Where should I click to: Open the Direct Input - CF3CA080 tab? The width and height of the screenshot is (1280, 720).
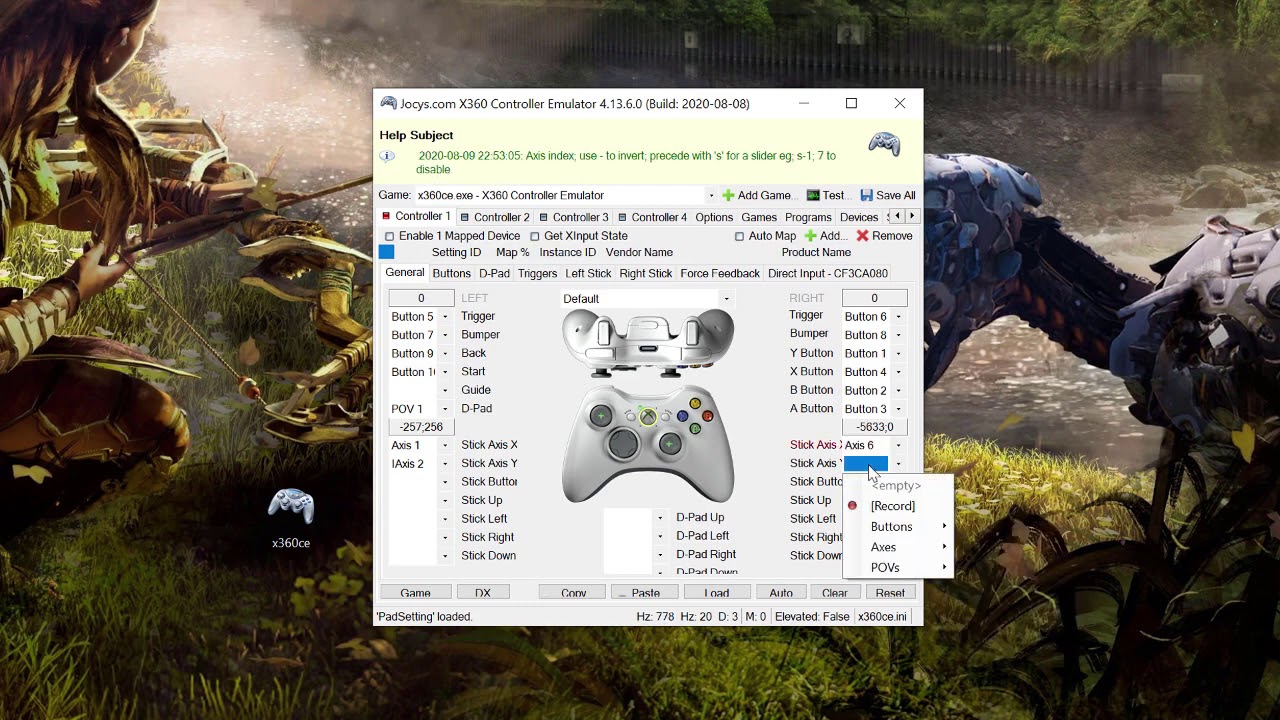click(828, 274)
